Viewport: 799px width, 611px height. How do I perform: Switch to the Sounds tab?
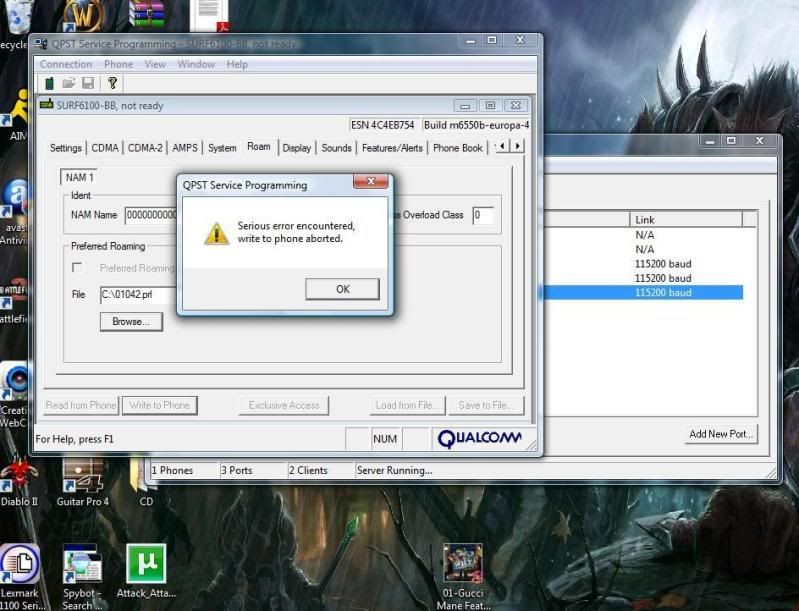pos(336,148)
